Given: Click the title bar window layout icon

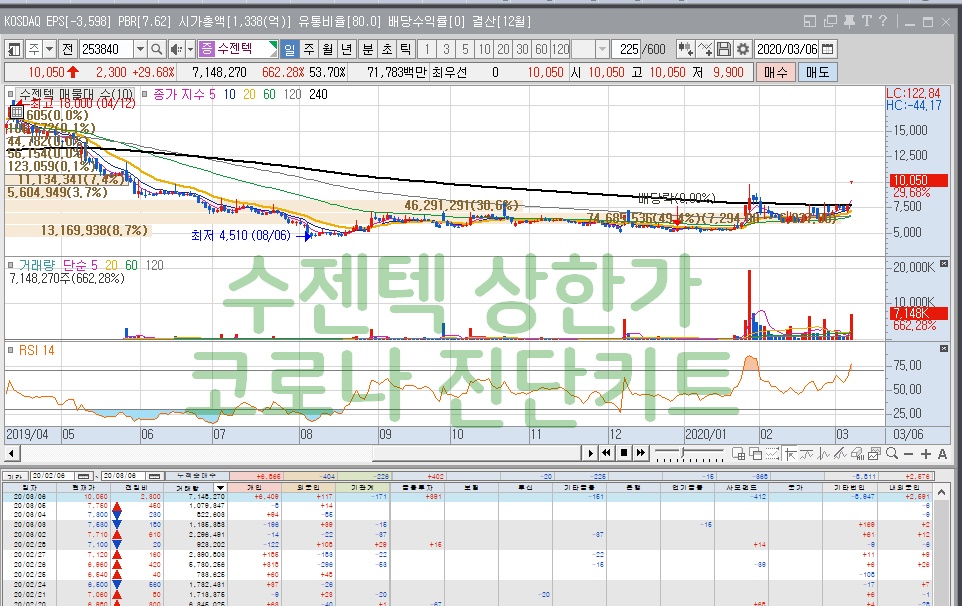Looking at the screenshot, I should (810, 21).
